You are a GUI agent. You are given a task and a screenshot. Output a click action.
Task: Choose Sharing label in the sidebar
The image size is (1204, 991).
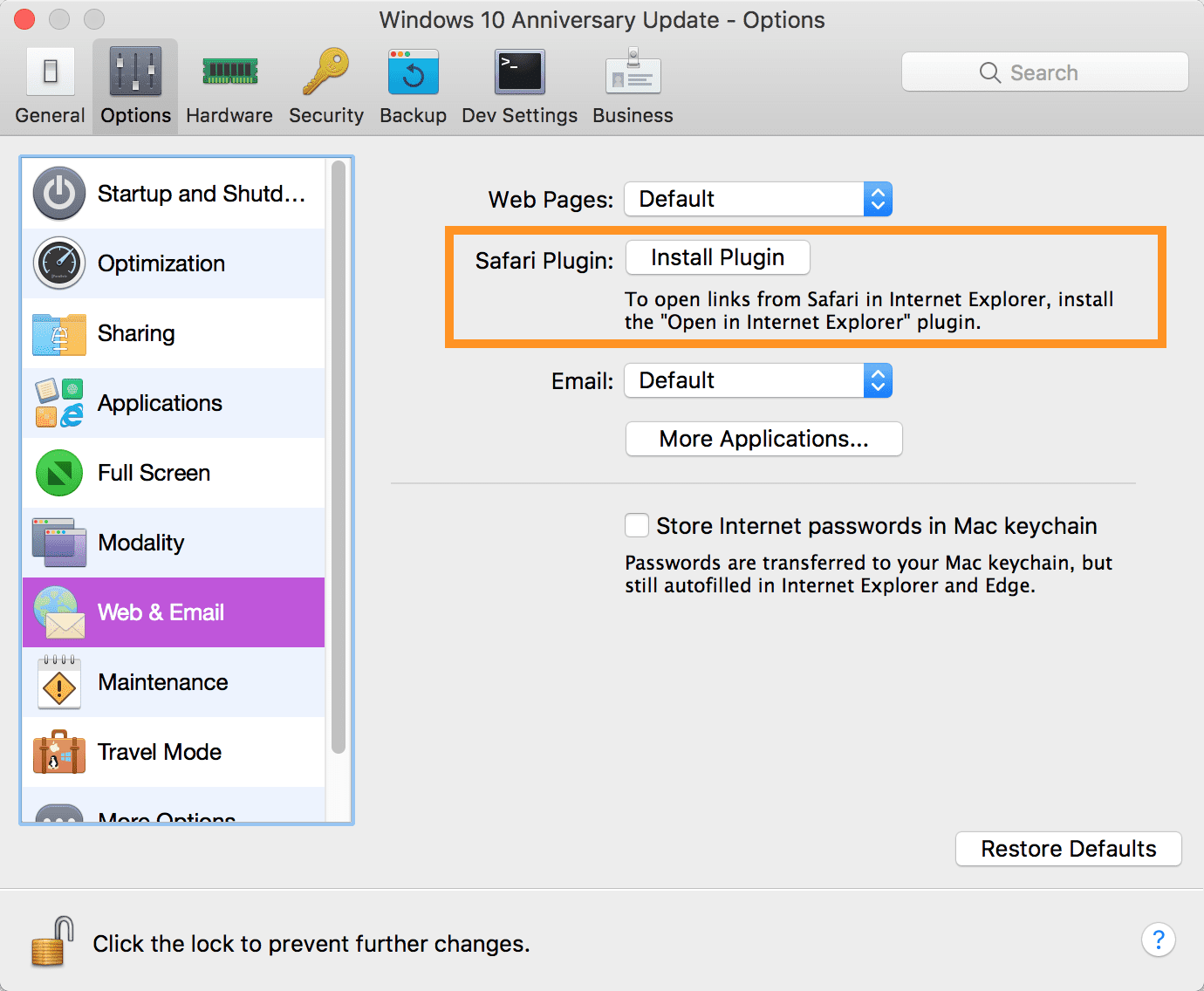point(136,333)
